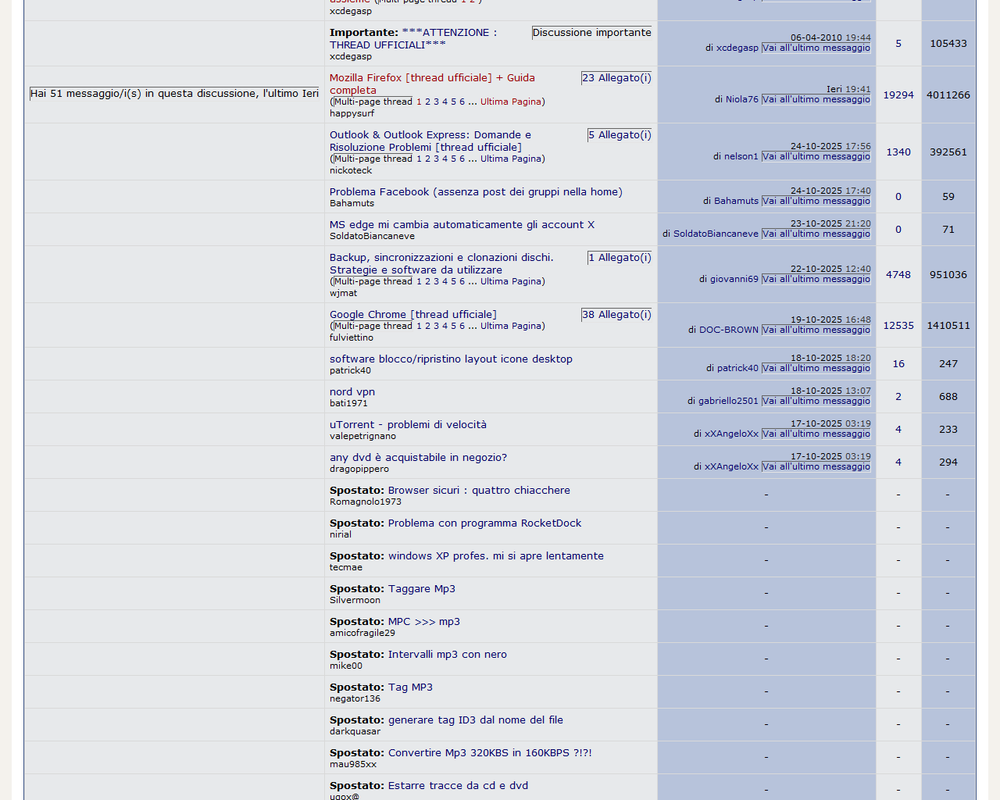Go to page 4 of Backup thread
Viewport: 1000px width, 800px height.
(x=445, y=281)
